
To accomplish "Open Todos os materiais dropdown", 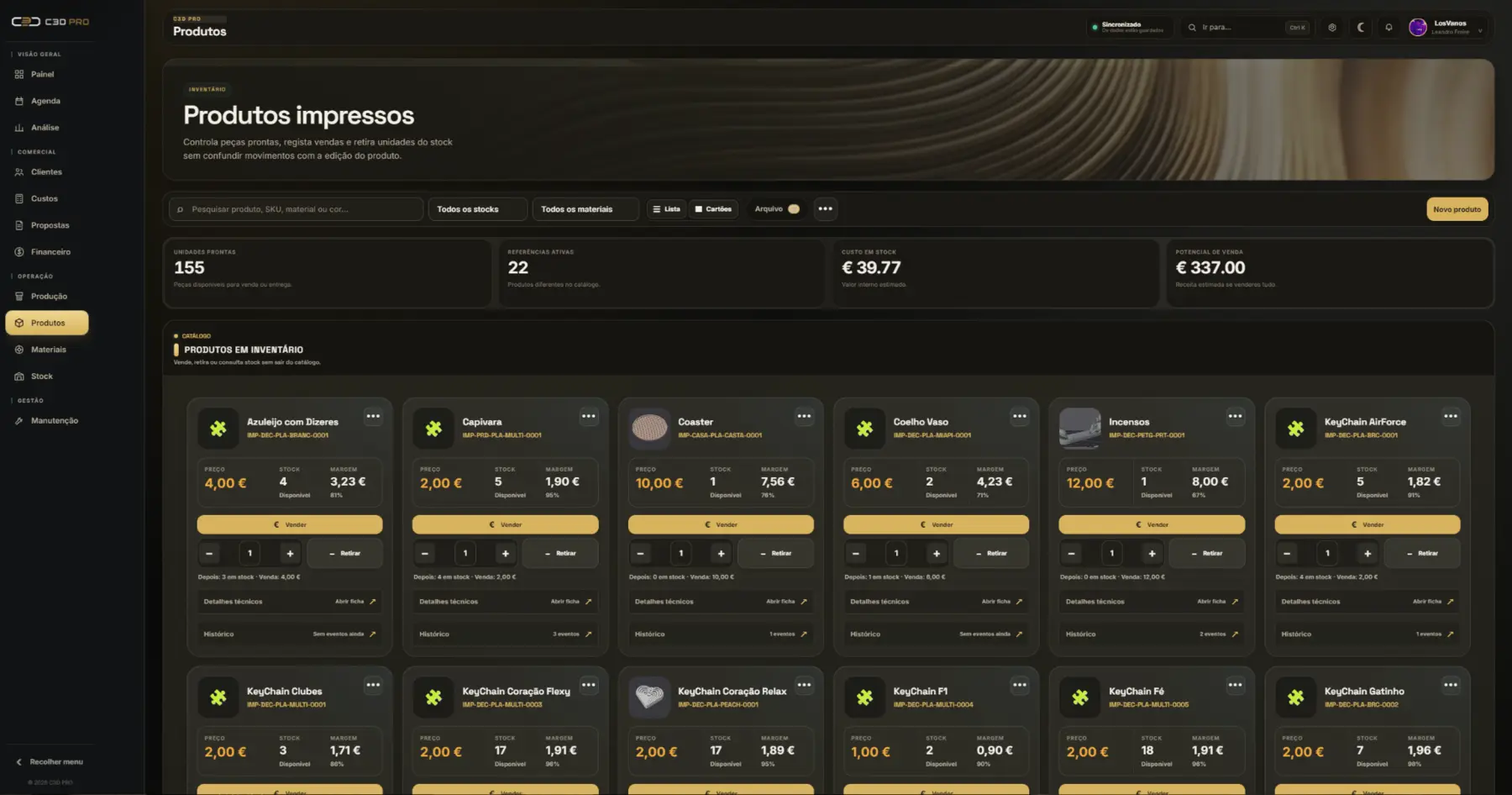I will 585,209.
